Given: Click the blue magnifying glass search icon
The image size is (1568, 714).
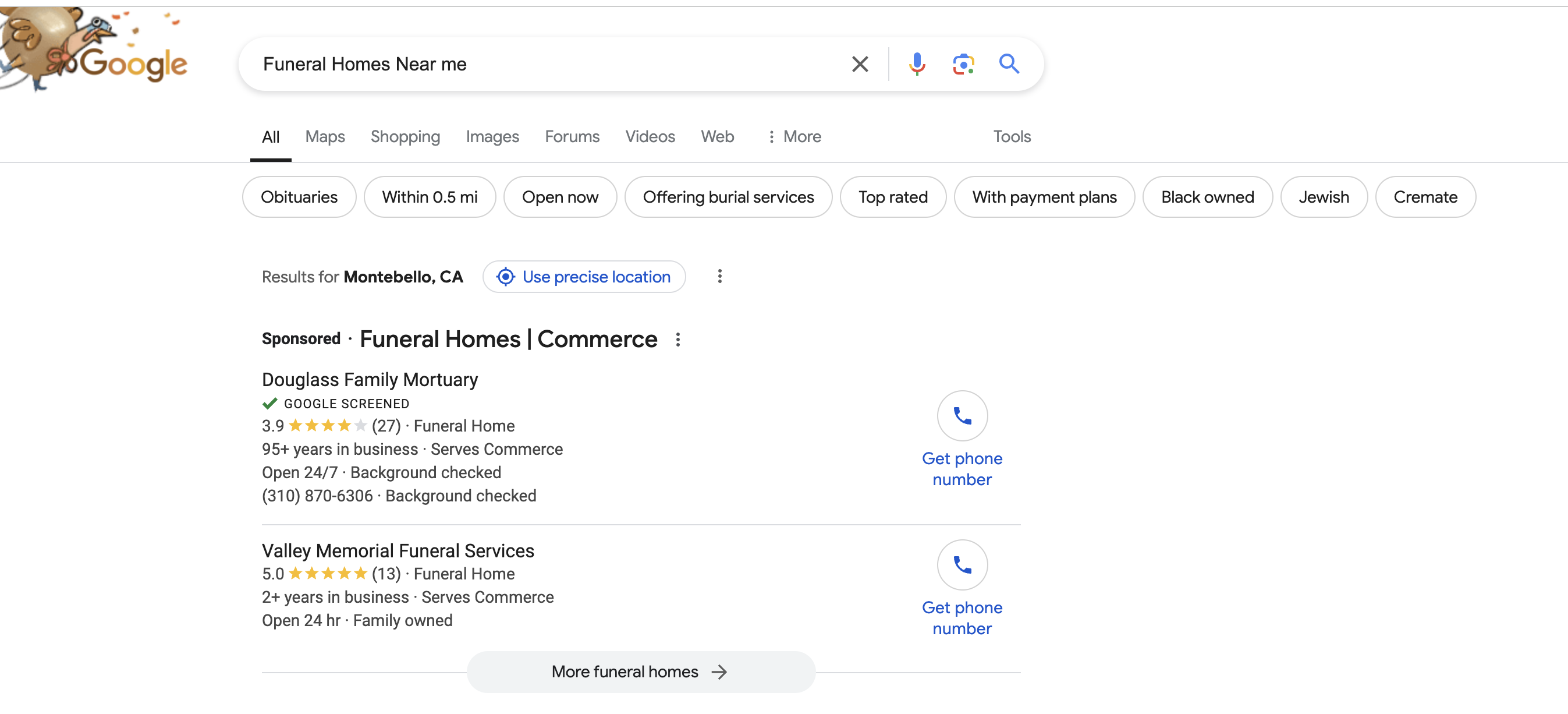Looking at the screenshot, I should coord(1009,64).
